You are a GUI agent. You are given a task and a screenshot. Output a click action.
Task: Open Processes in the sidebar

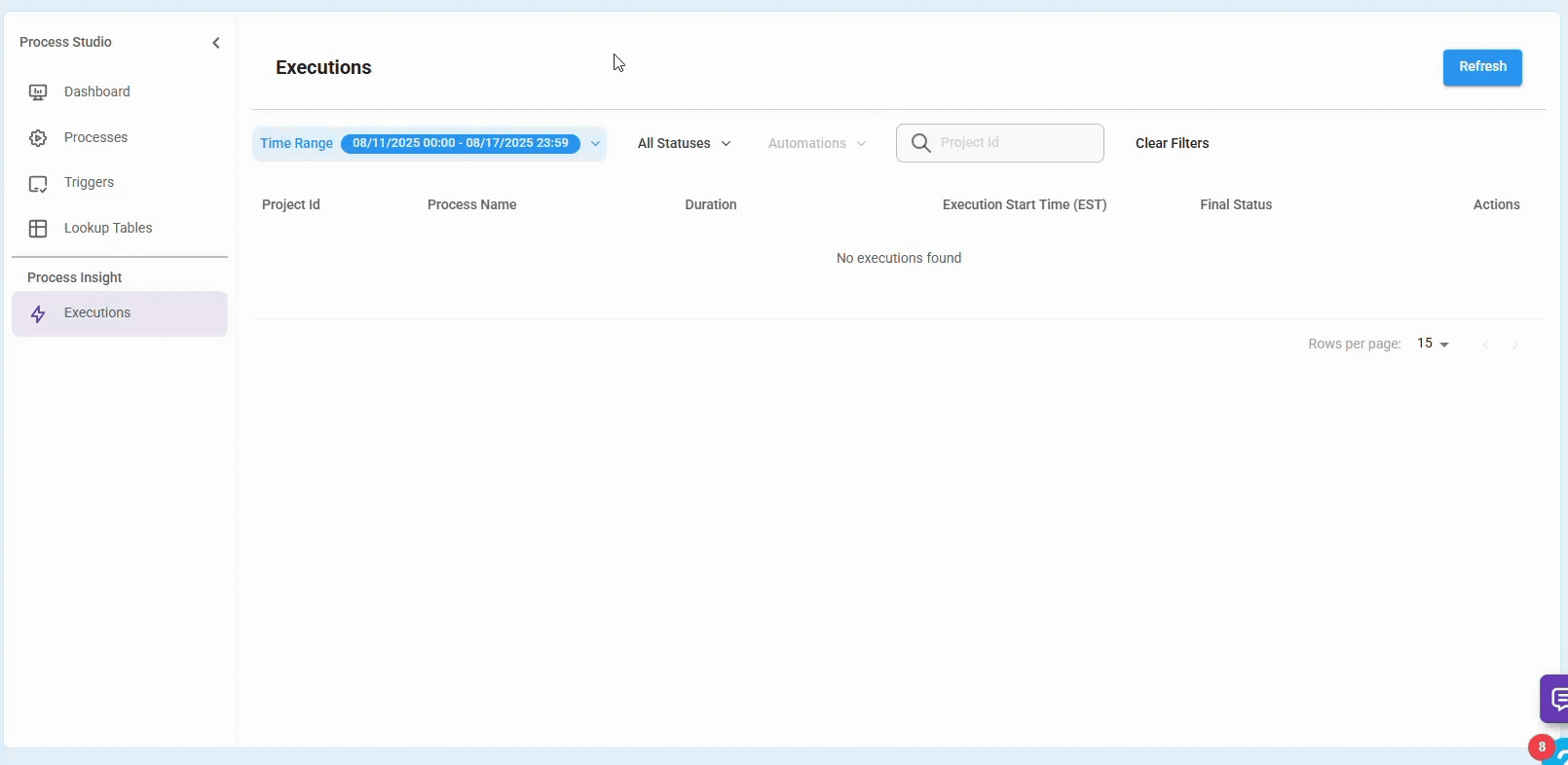[119, 137]
